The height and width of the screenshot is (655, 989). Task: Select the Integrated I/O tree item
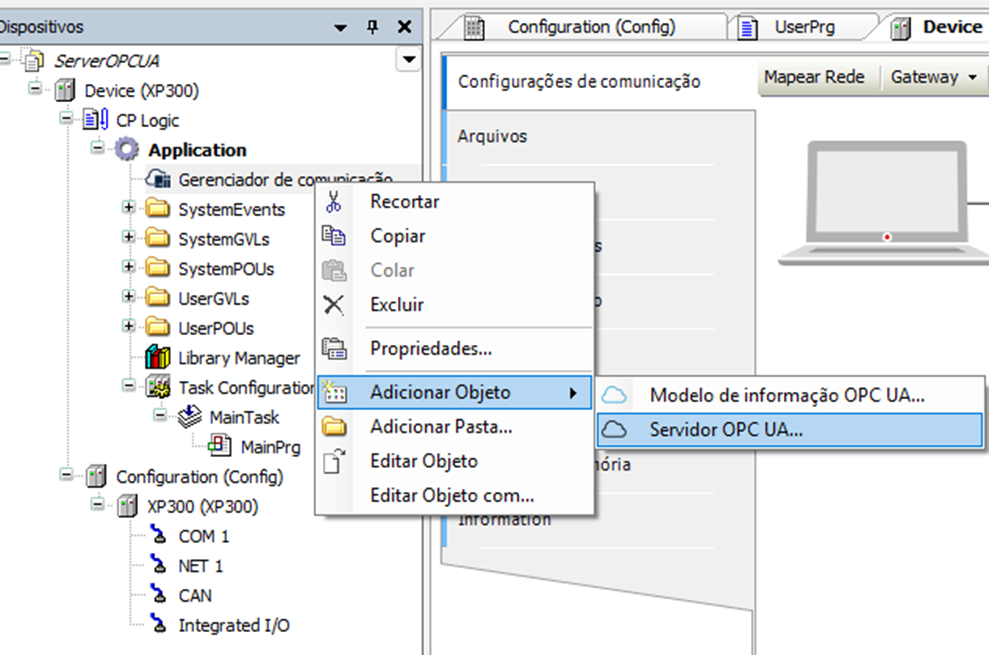[x=234, y=625]
